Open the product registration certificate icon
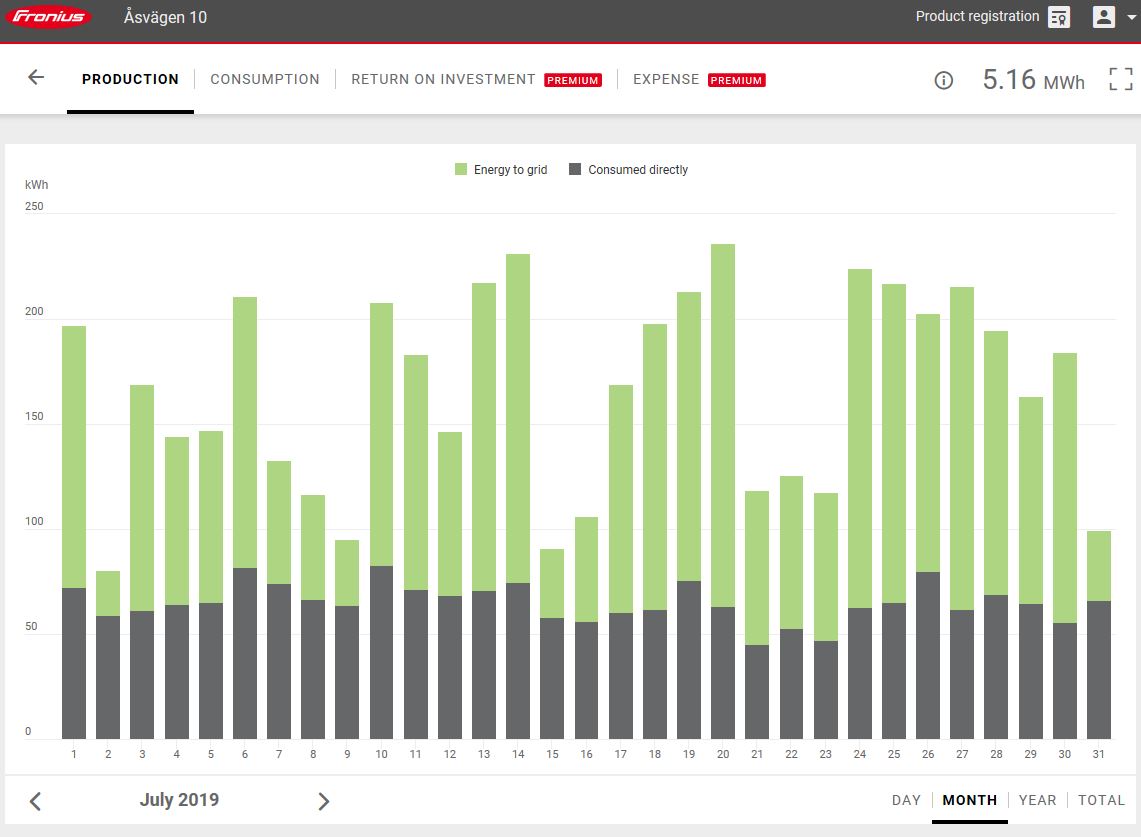This screenshot has width=1141, height=837. pyautogui.click(x=1059, y=17)
